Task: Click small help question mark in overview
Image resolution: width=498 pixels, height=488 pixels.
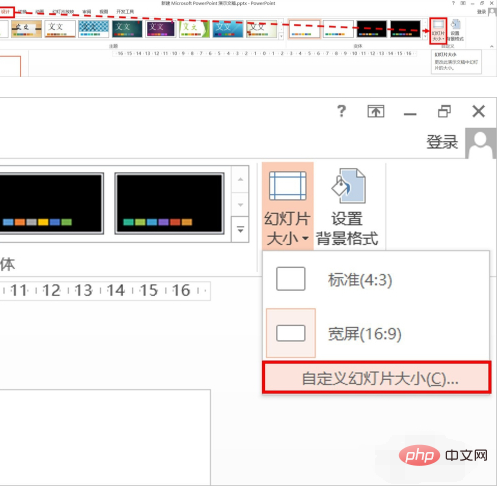Action: pos(453,3)
